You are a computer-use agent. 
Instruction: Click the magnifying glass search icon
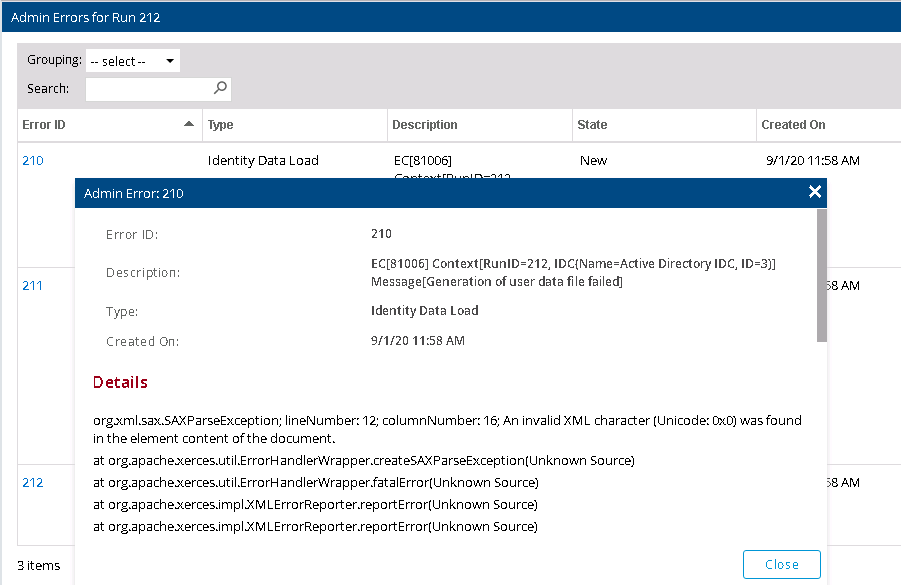point(221,88)
